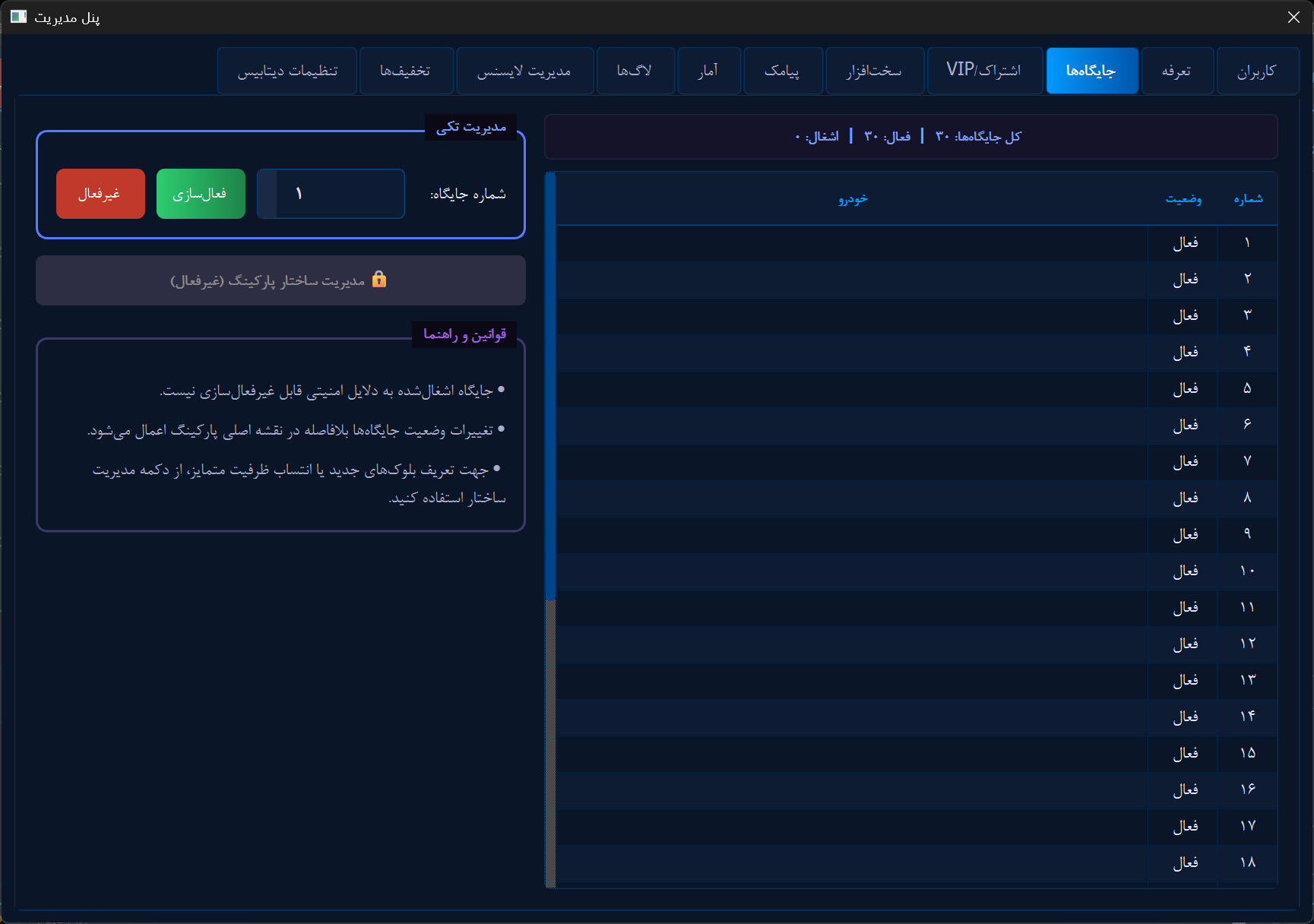
Task: Click the مدیریت ساختار پارکینگ button
Action: point(280,280)
